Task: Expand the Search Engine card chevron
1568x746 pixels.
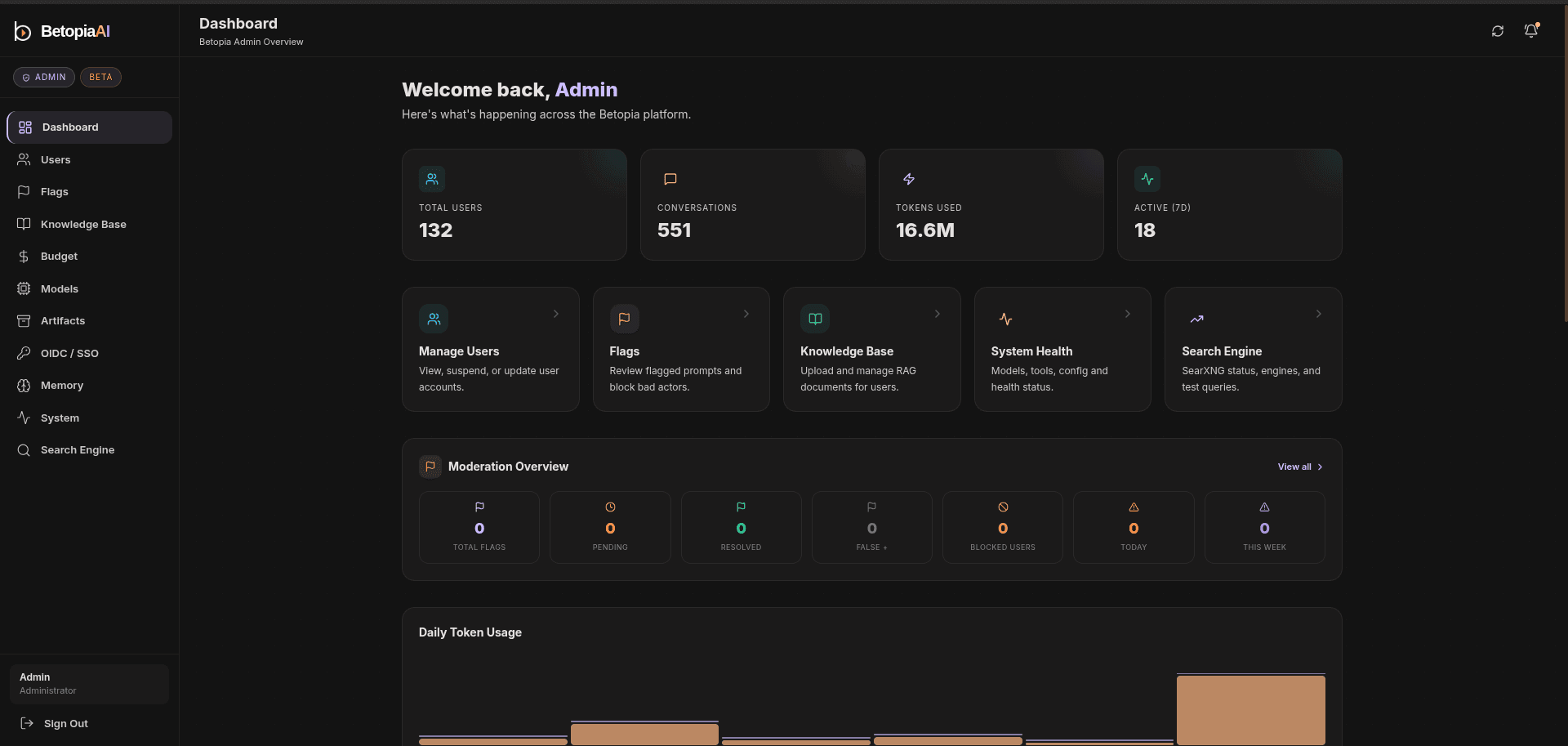Action: click(1319, 314)
